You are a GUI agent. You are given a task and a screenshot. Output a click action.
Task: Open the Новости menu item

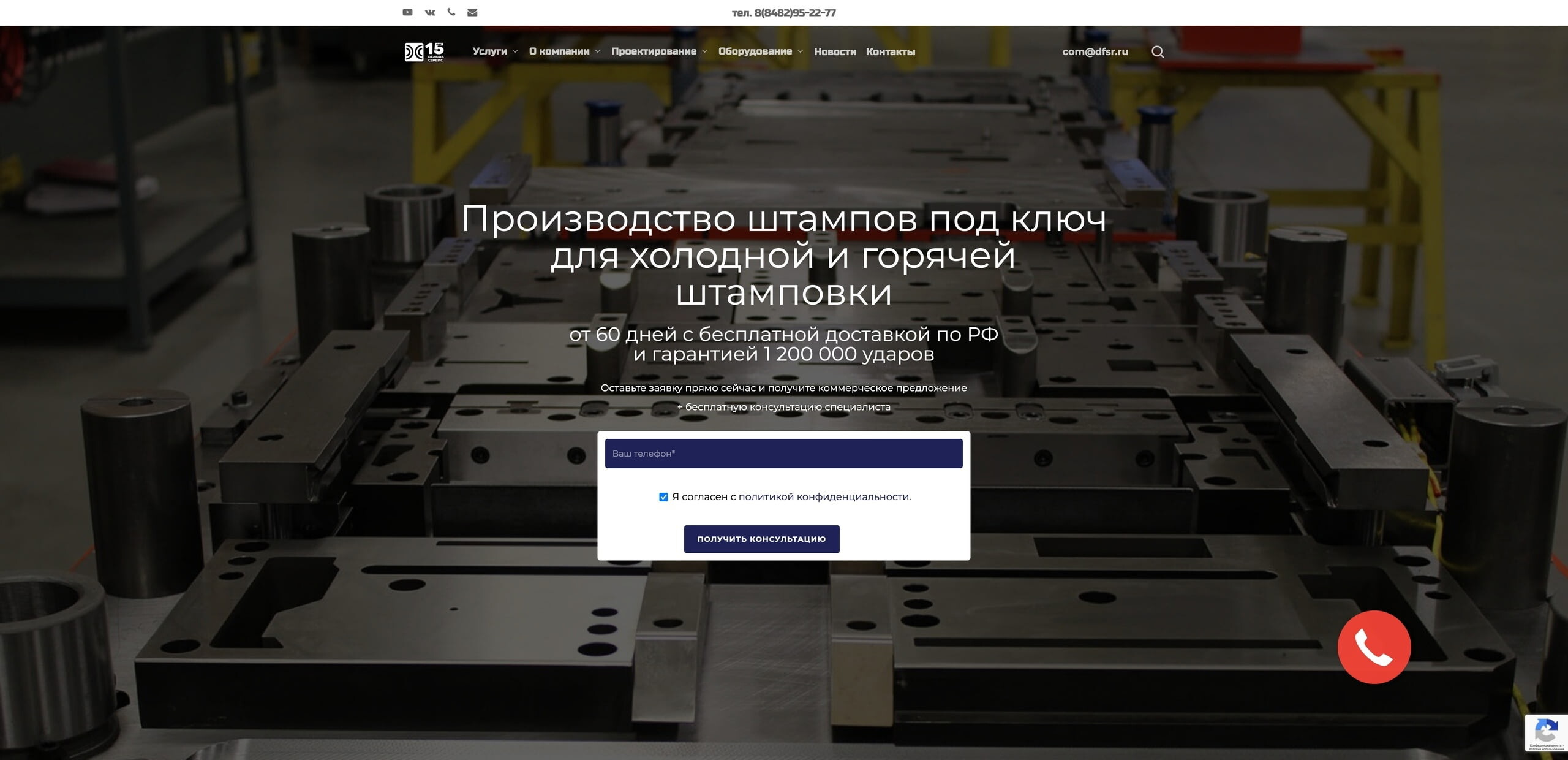[x=834, y=51]
